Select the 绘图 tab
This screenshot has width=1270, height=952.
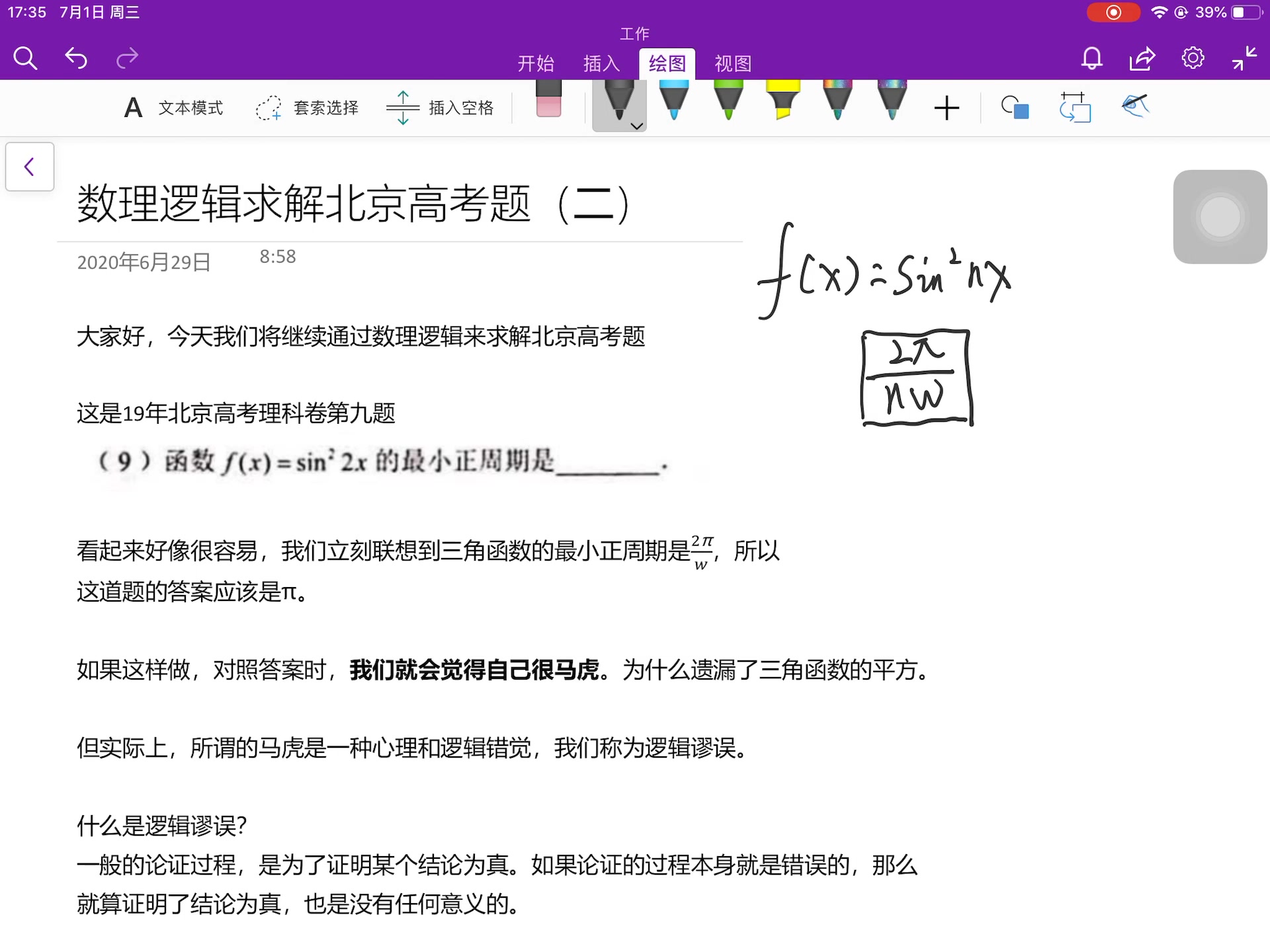[x=667, y=63]
